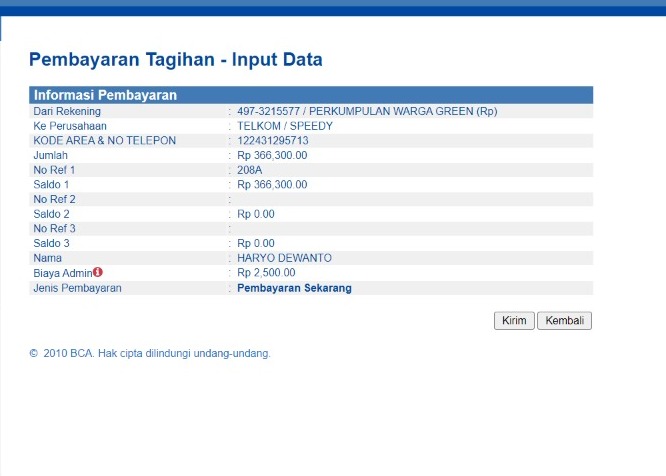Click the account number 497-3215577 value
The height and width of the screenshot is (476, 666).
click(270, 111)
